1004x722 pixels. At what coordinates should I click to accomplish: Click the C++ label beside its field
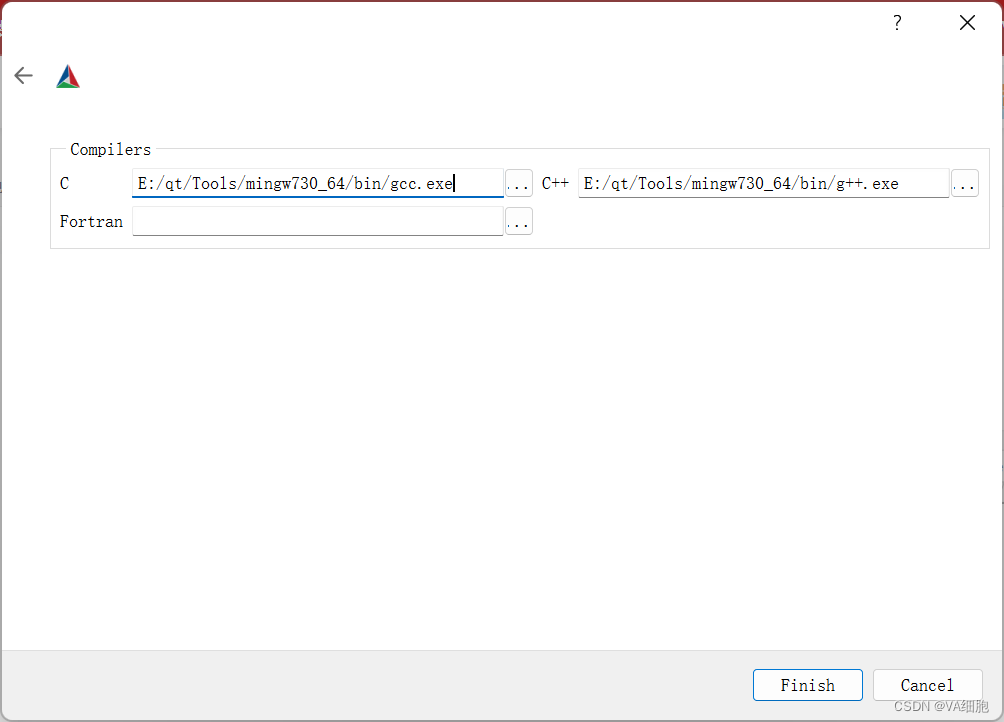click(x=555, y=183)
